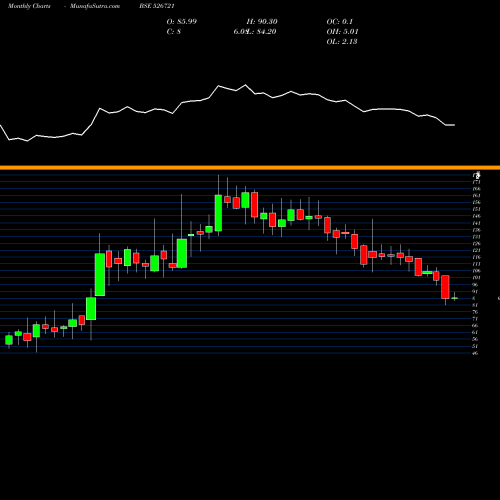
Task: Click the final large red candle before the doji
Action: coord(445,287)
